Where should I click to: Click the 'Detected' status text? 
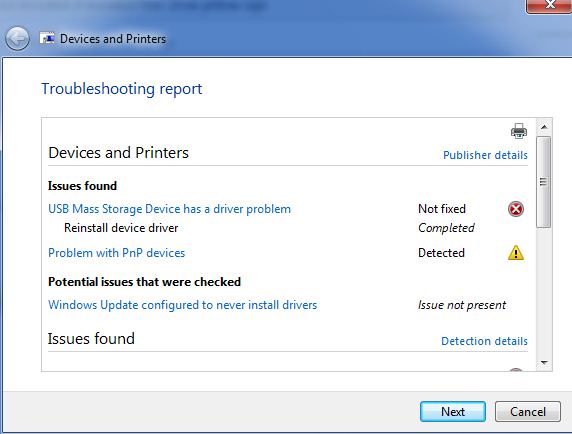click(441, 253)
